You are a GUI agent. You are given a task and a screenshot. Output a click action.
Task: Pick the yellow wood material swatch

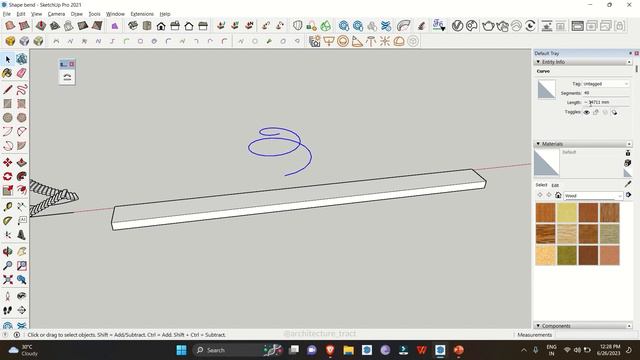tap(567, 213)
